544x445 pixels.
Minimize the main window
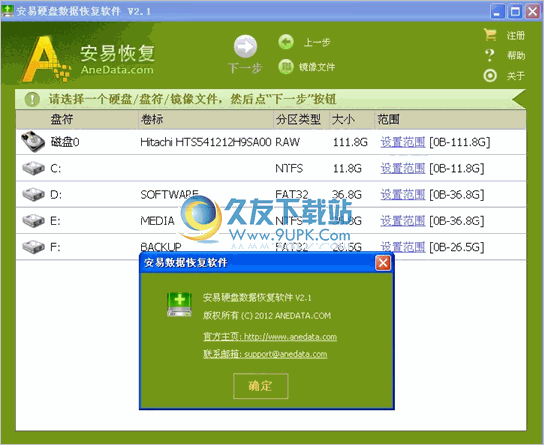click(498, 11)
